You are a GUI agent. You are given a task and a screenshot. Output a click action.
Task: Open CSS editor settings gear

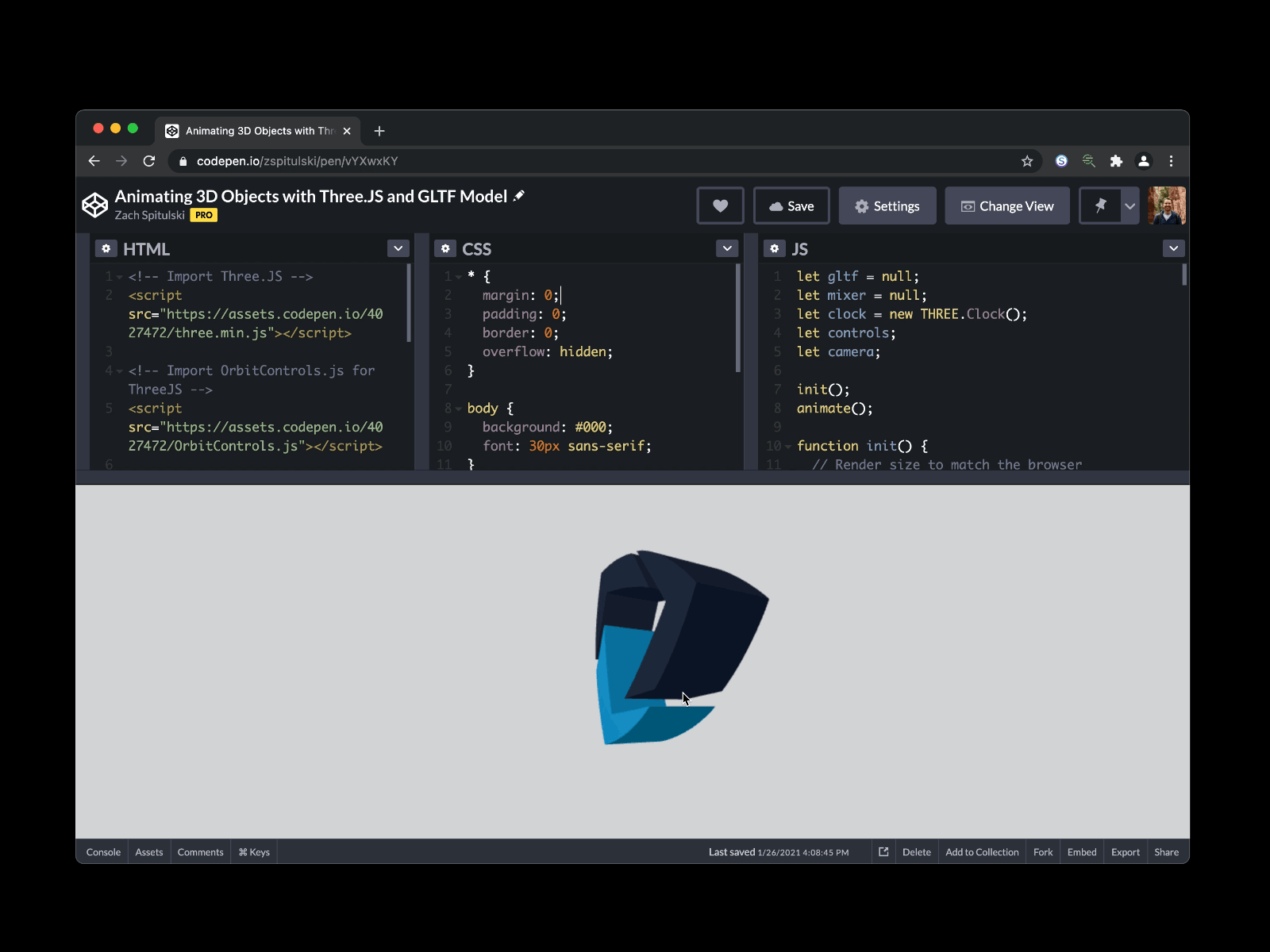point(445,249)
